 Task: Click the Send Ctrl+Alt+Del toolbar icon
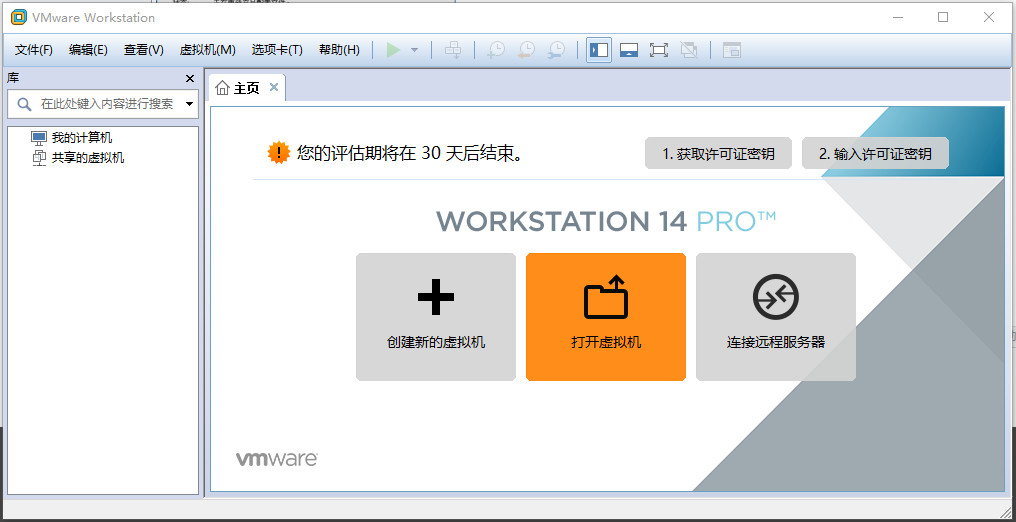tap(453, 50)
